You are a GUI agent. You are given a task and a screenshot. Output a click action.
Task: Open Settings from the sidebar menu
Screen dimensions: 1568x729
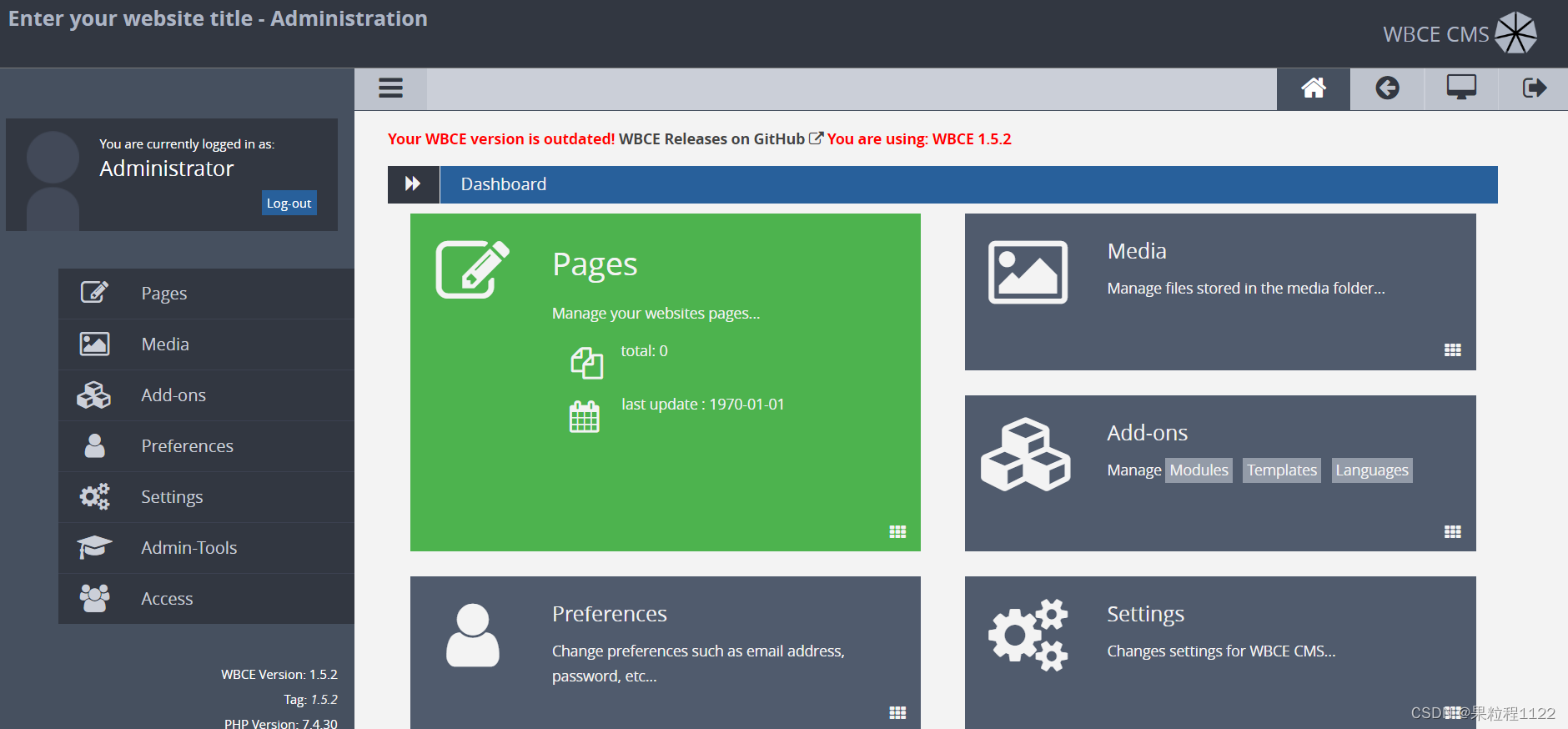[206, 497]
